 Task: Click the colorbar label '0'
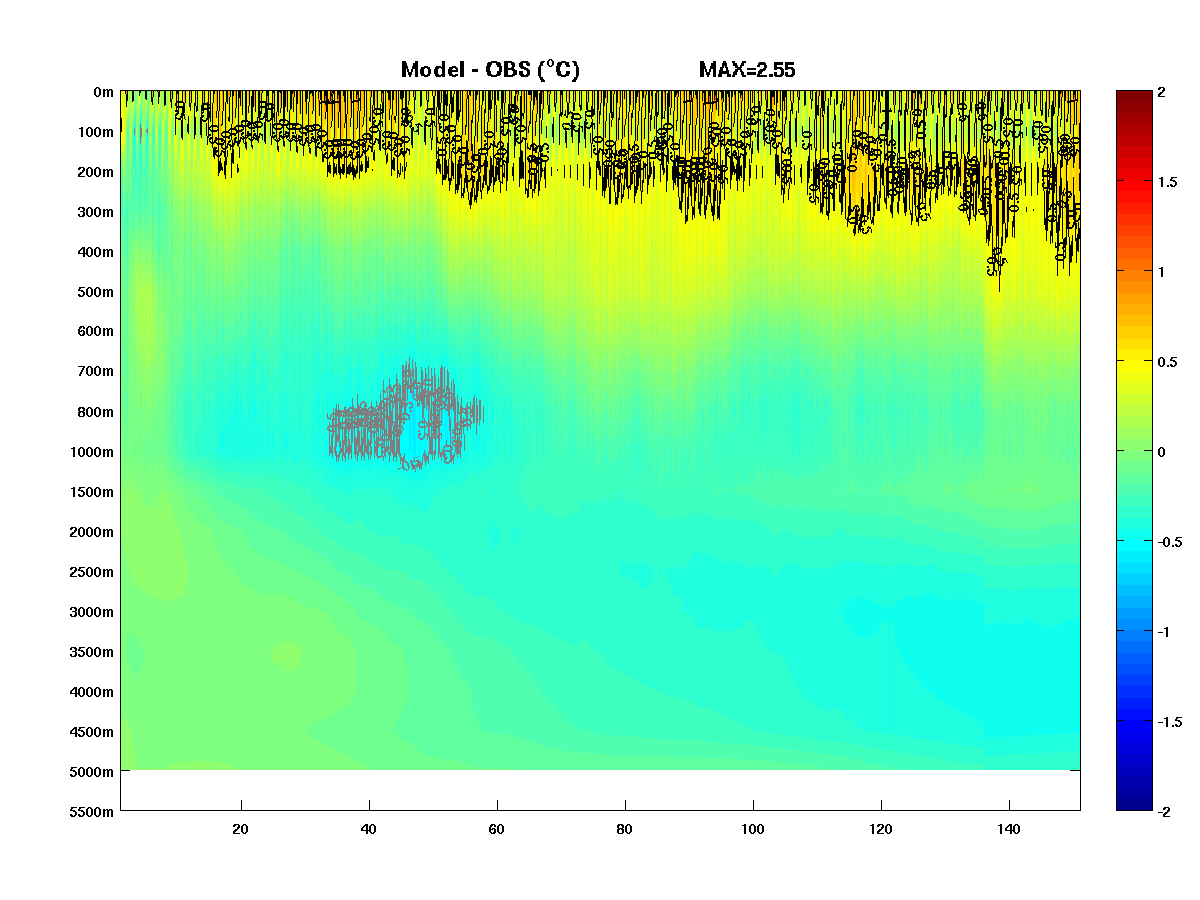point(1161,452)
